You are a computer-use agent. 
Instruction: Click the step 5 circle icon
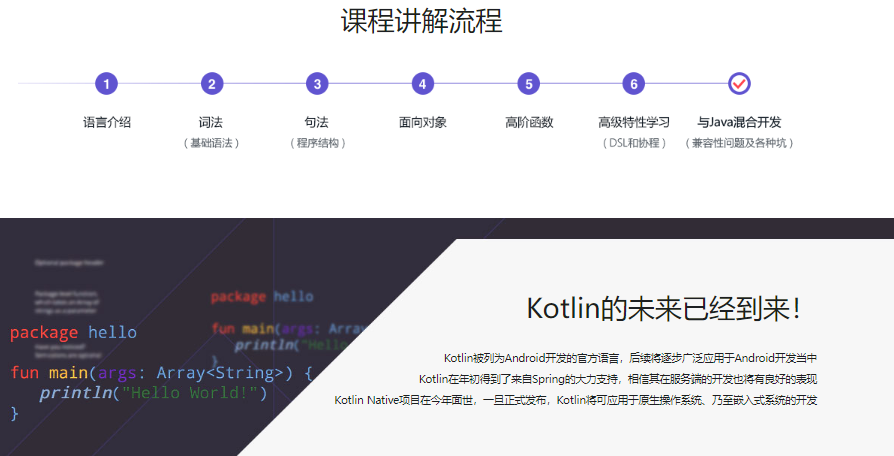point(529,84)
